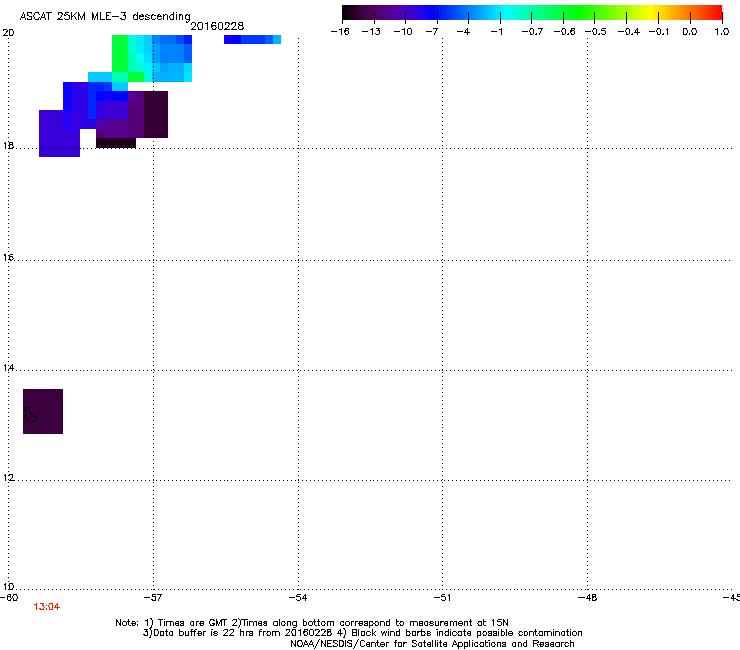This screenshot has height=650, width=740.
Task: Click the colorbar label -0.6
Action: tap(564, 32)
